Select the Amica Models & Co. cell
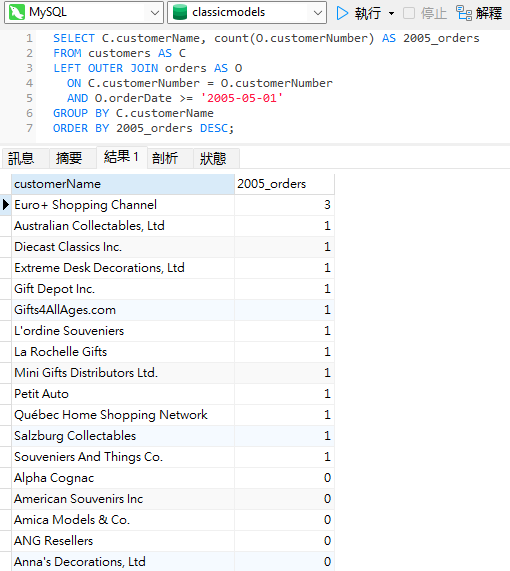 [123, 520]
